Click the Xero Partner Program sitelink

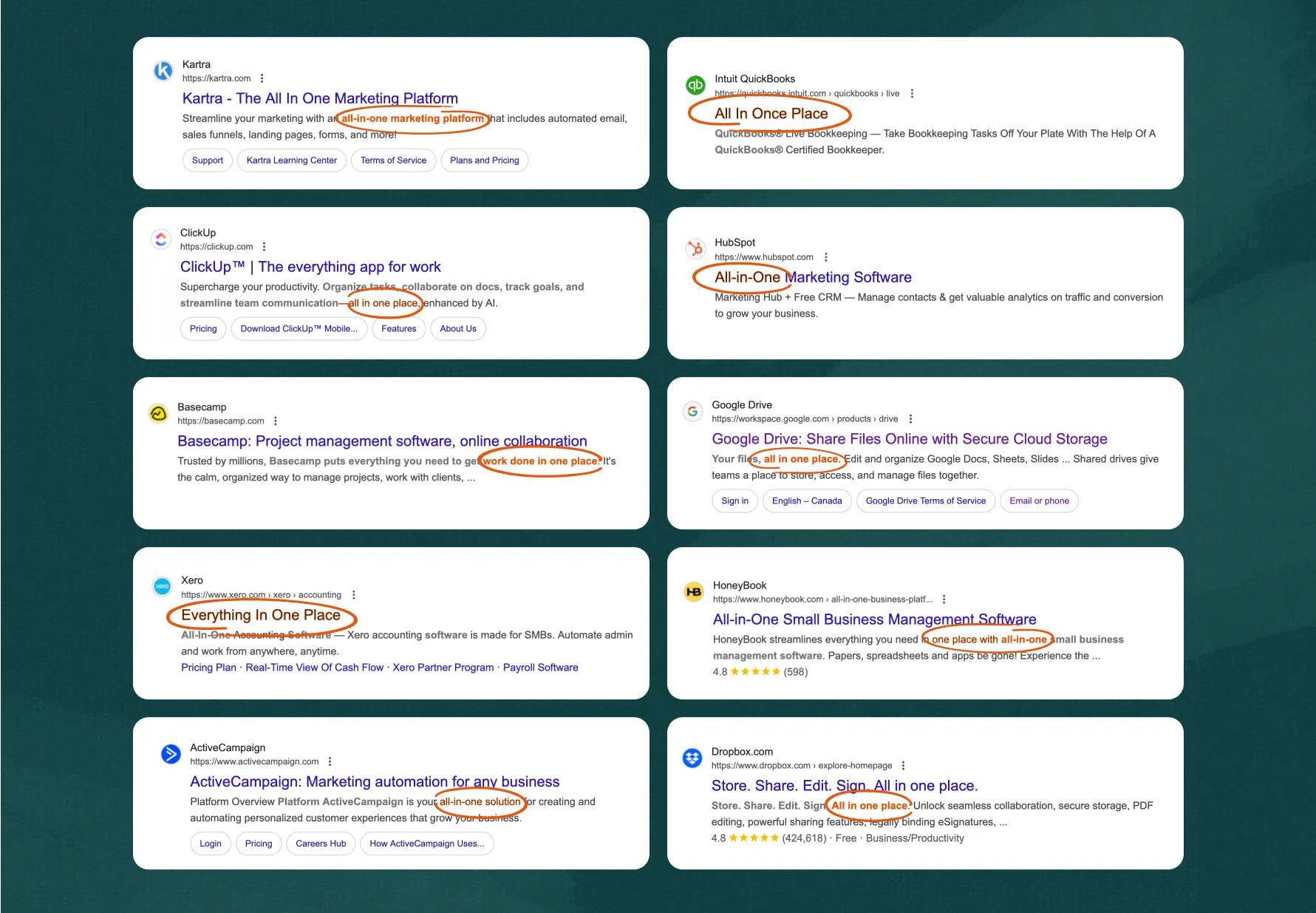coord(443,668)
